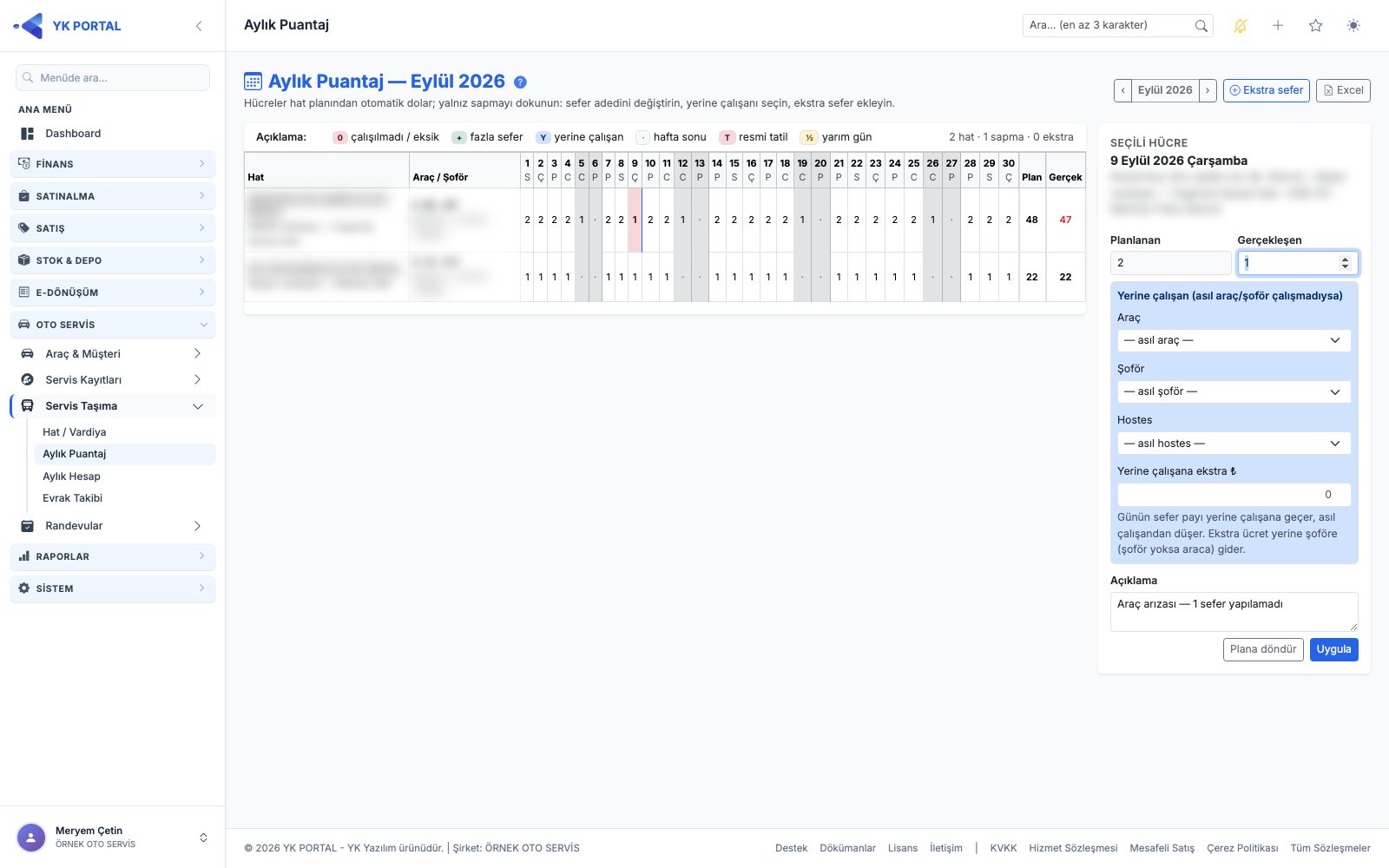Open Araç & Müşteri submenu
1389x868 pixels.
[x=113, y=354]
